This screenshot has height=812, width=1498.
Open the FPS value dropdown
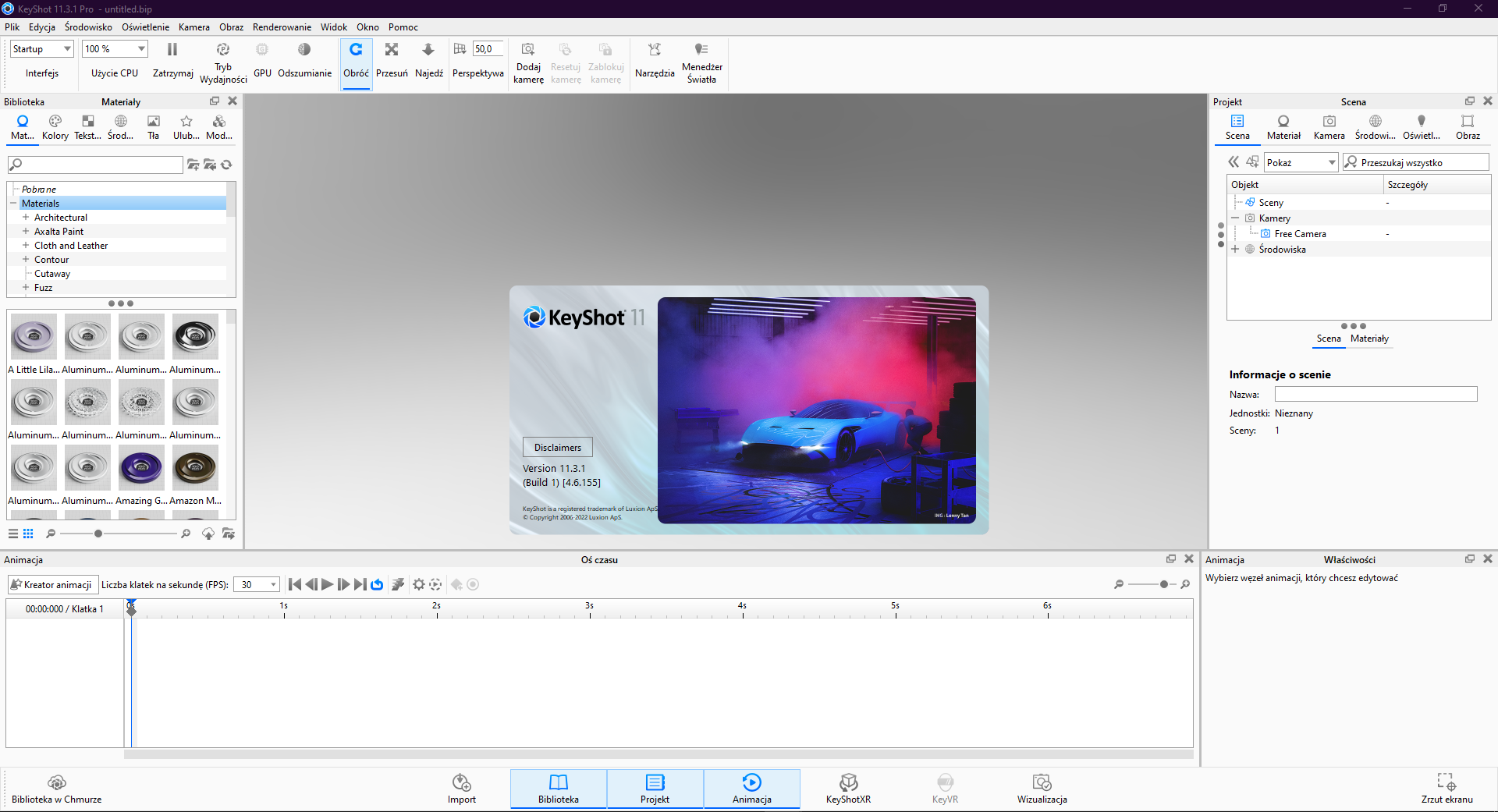click(x=257, y=584)
